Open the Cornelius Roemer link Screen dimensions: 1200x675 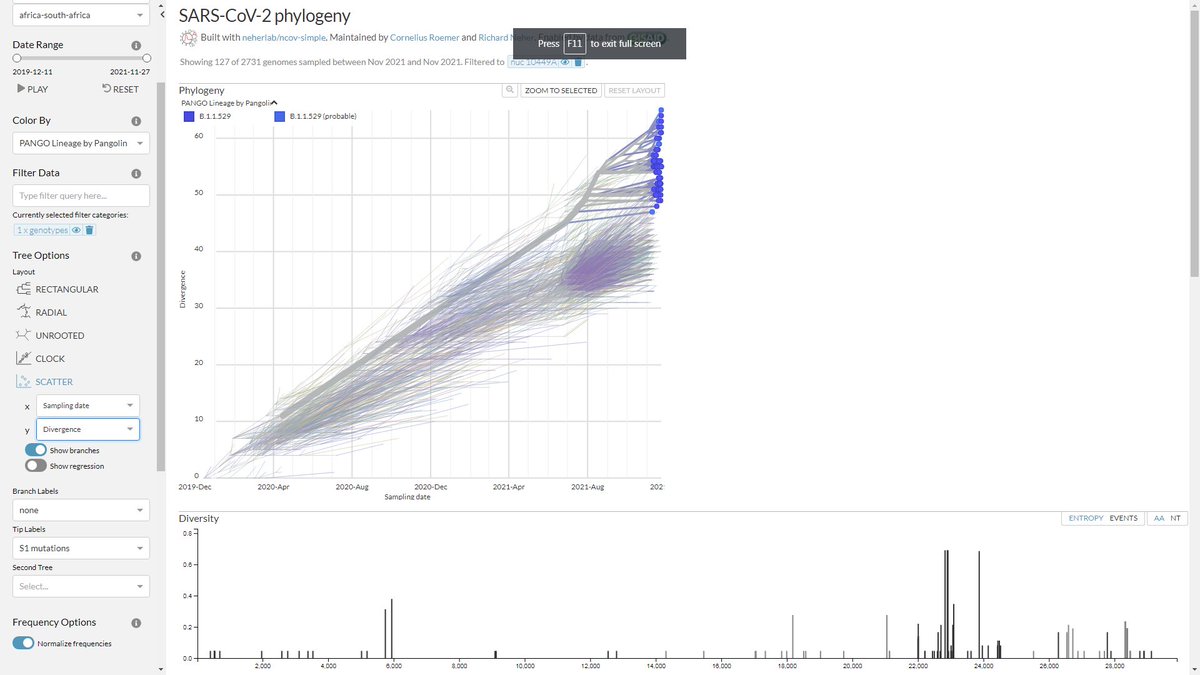[x=424, y=38]
